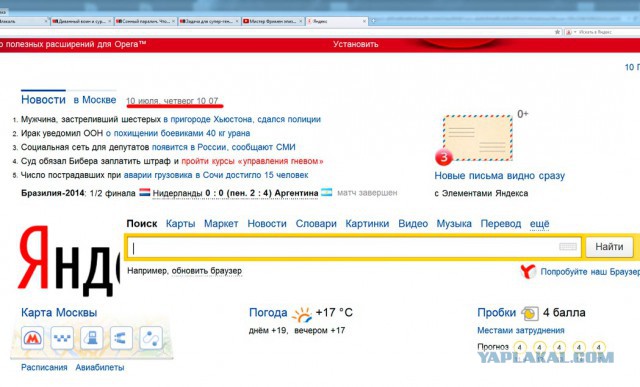Click the big Яндекс logo
640x387 pixels.
pyautogui.click(x=69, y=261)
